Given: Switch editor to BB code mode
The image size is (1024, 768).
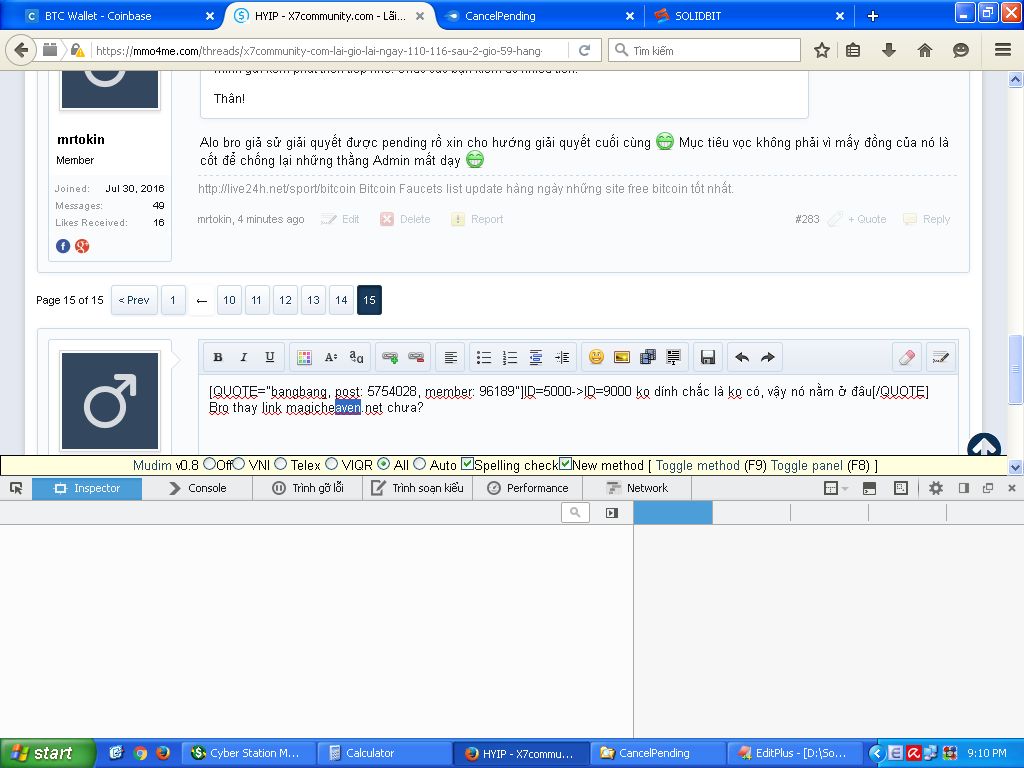Looking at the screenshot, I should [940, 357].
